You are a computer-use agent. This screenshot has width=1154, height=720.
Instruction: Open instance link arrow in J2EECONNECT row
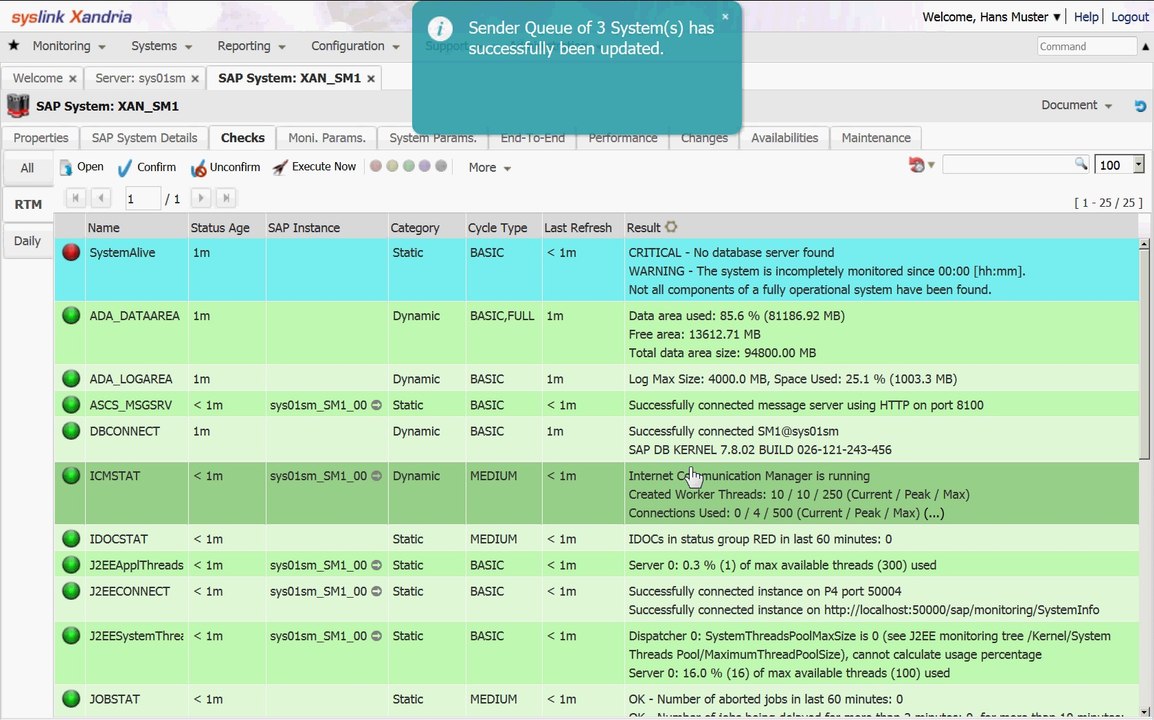pos(376,591)
